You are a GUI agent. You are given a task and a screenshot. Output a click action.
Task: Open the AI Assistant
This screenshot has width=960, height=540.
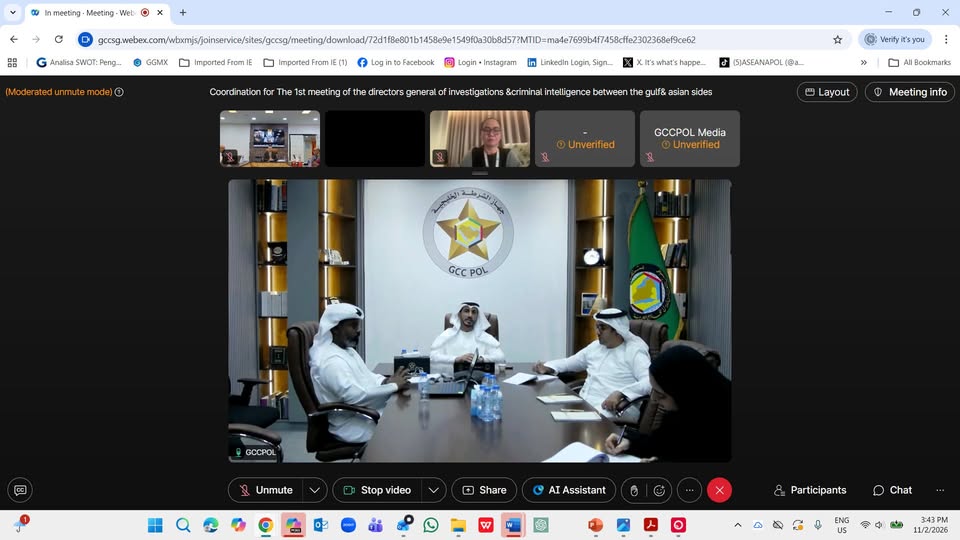568,490
